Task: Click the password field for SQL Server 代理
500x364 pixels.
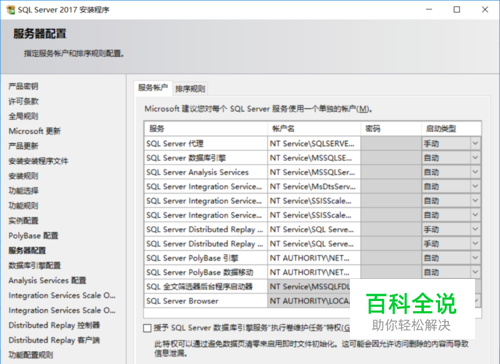Action: click(x=391, y=144)
